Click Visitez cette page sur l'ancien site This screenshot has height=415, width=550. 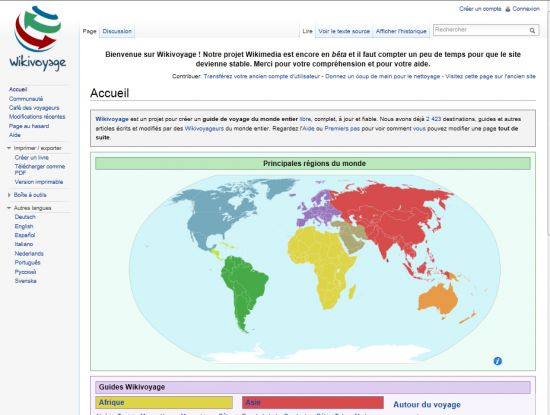point(490,76)
